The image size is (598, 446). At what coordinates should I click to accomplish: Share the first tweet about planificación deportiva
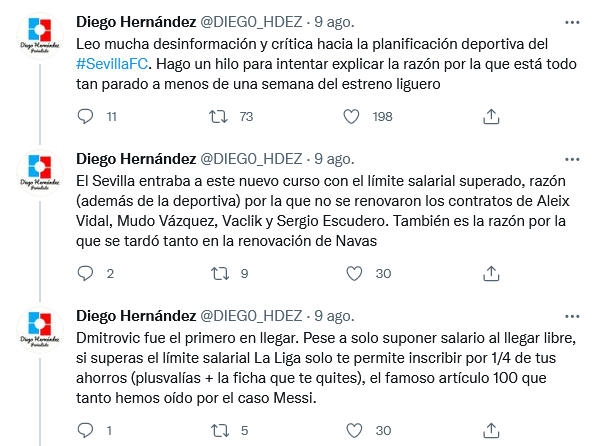[491, 116]
